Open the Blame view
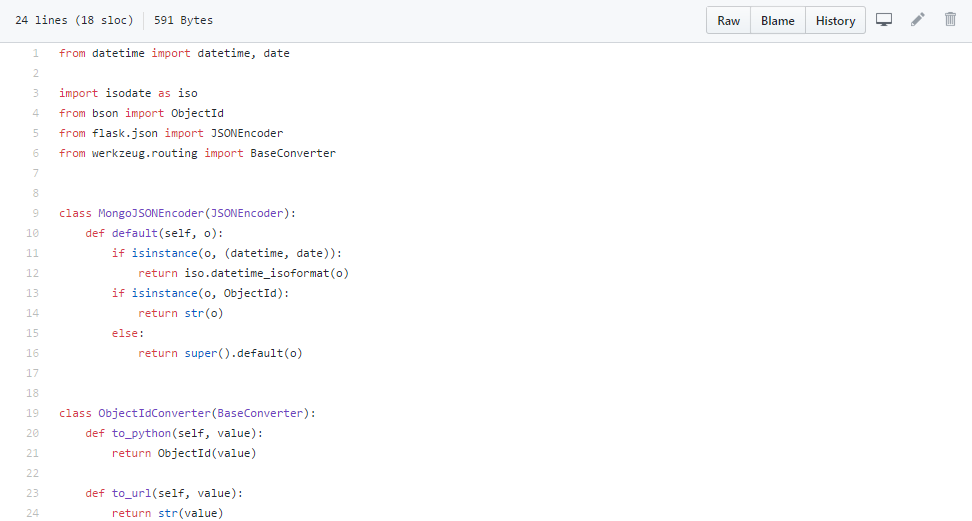The height and width of the screenshot is (521, 972). (x=777, y=21)
